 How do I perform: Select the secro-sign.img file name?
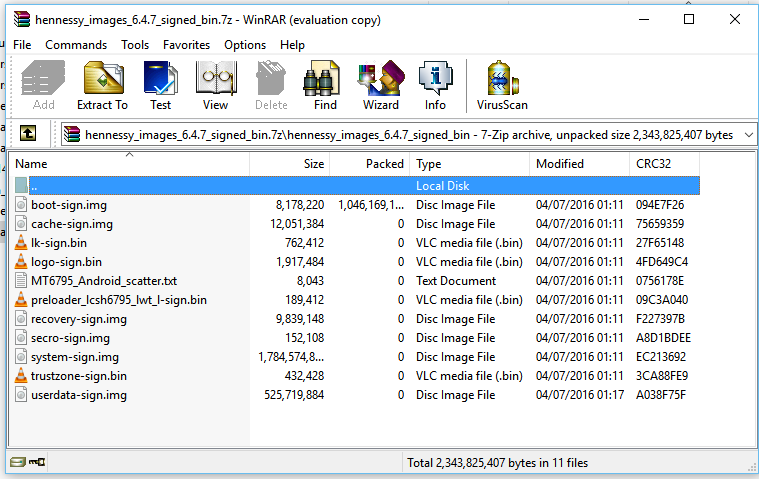70,338
